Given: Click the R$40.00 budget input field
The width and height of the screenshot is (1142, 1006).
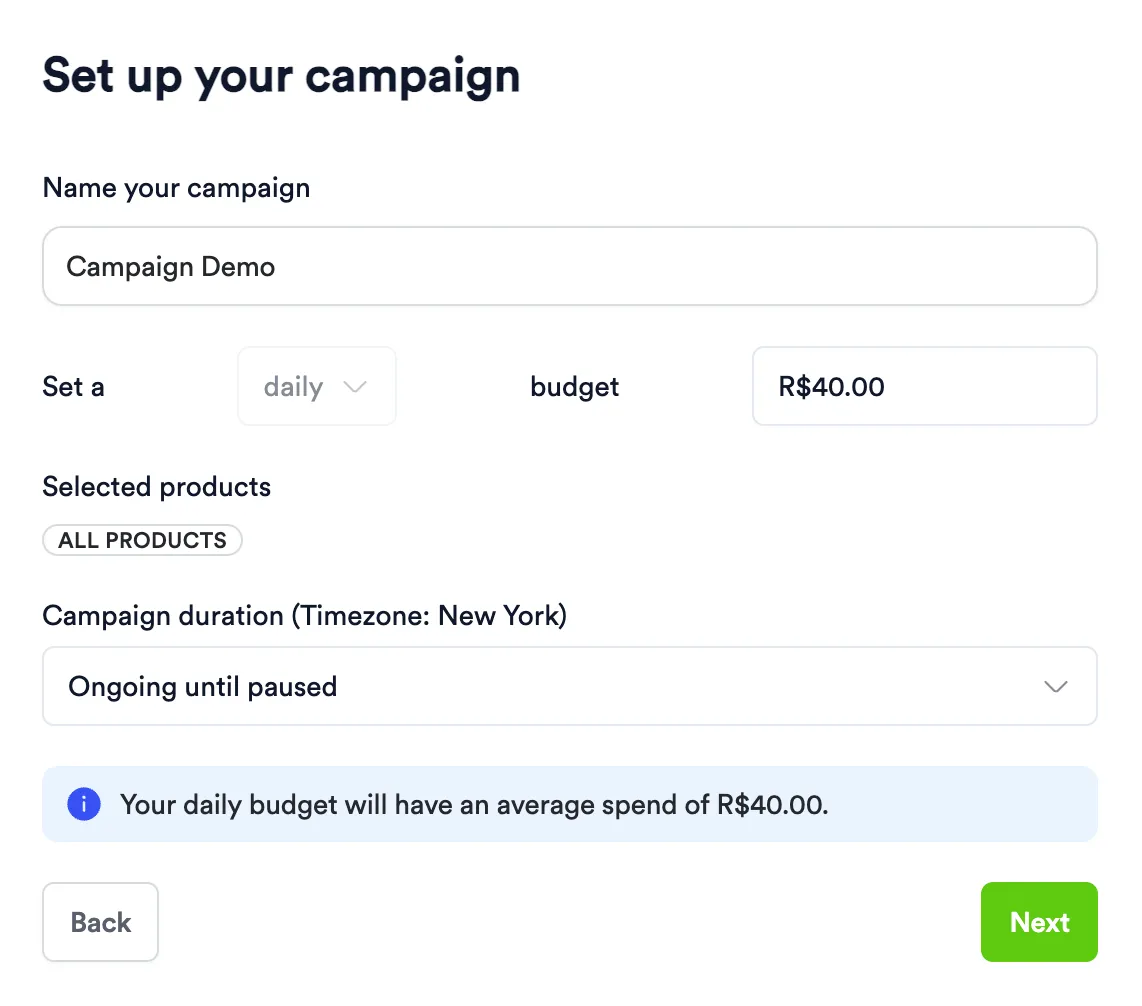Looking at the screenshot, I should [x=923, y=387].
